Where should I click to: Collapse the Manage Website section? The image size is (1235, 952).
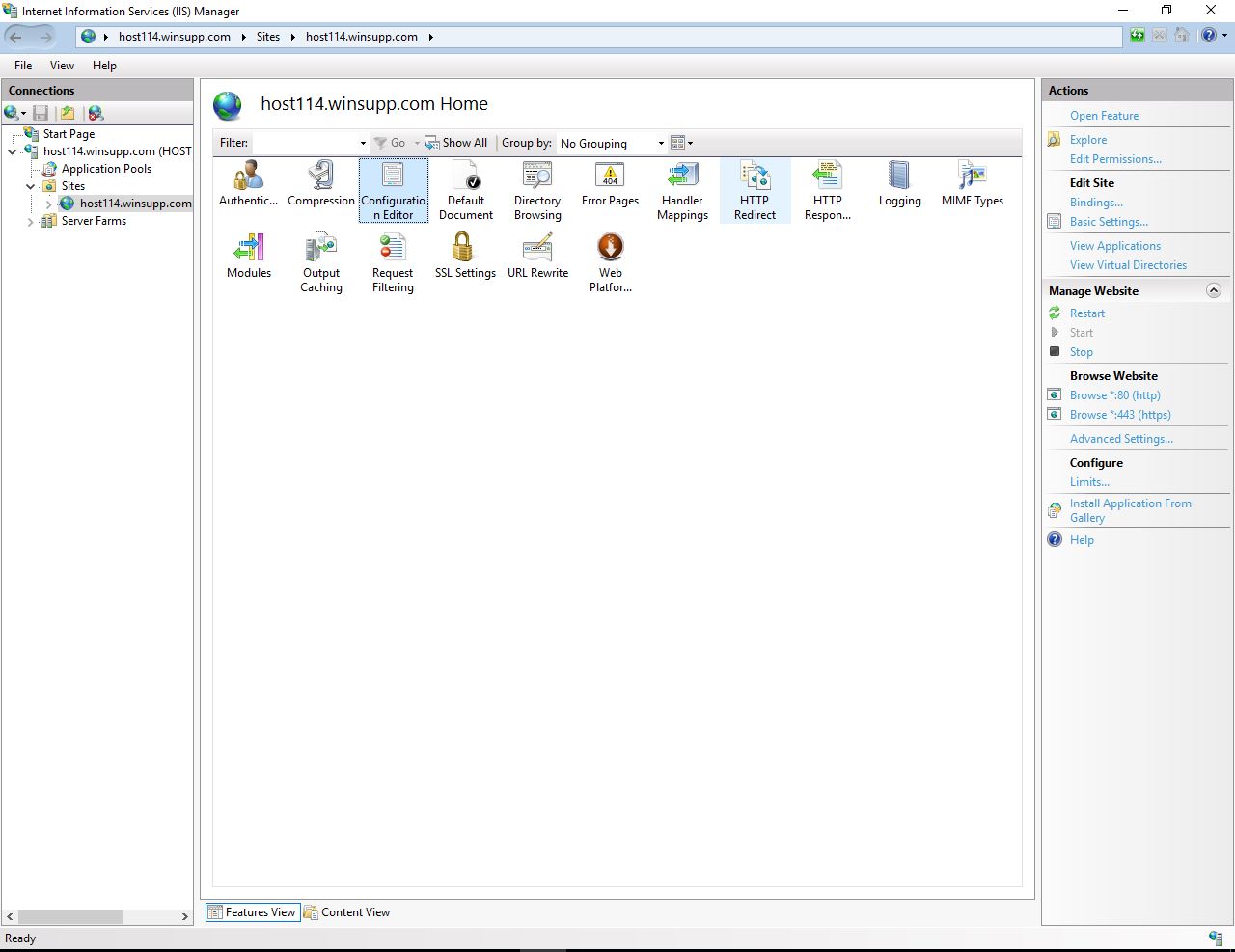click(1214, 290)
